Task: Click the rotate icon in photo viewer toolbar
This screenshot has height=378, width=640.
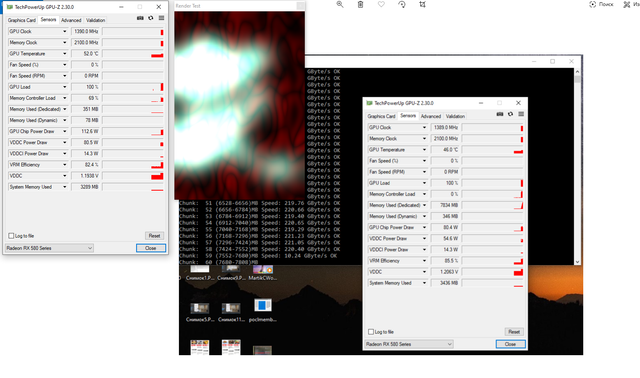Action: tap(402, 4)
